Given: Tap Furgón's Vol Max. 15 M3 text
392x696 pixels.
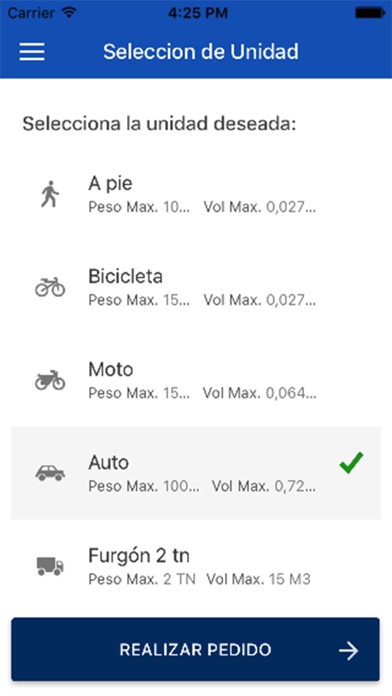Looking at the screenshot, I should tap(258, 579).
